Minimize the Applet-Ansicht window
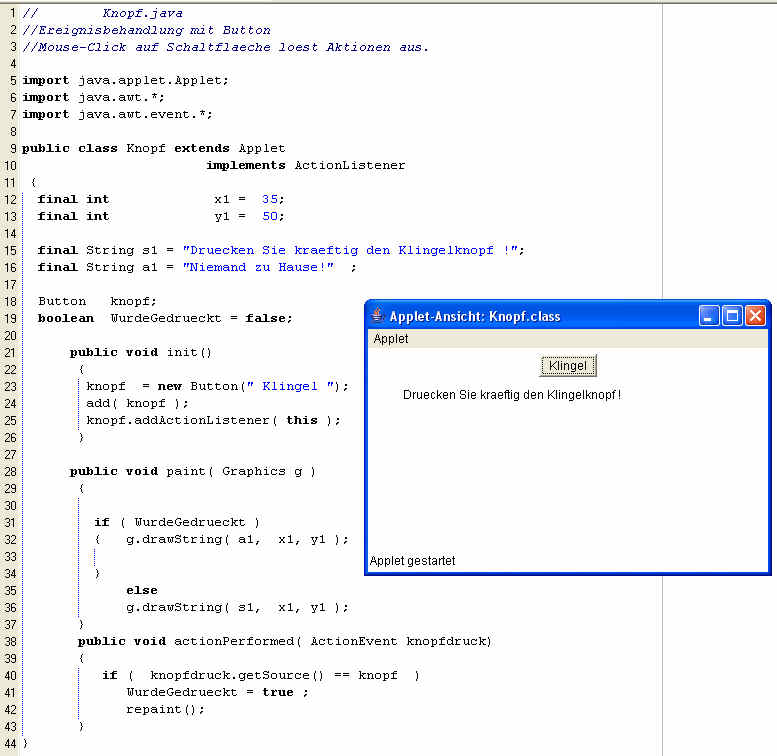 tap(709, 316)
